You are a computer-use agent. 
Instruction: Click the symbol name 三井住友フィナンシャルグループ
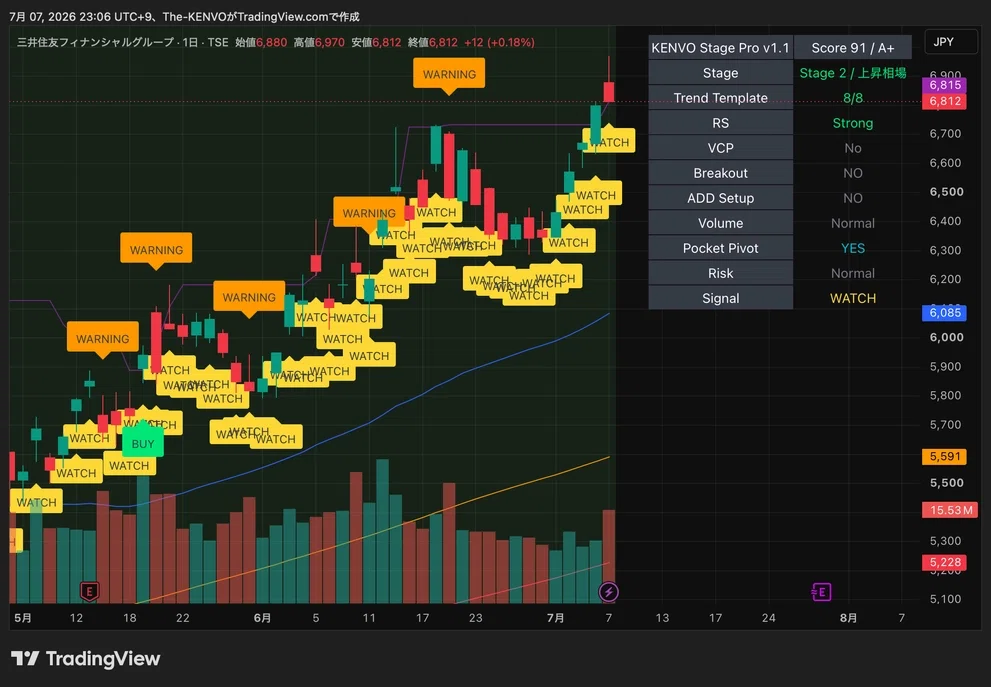pyautogui.click(x=95, y=42)
